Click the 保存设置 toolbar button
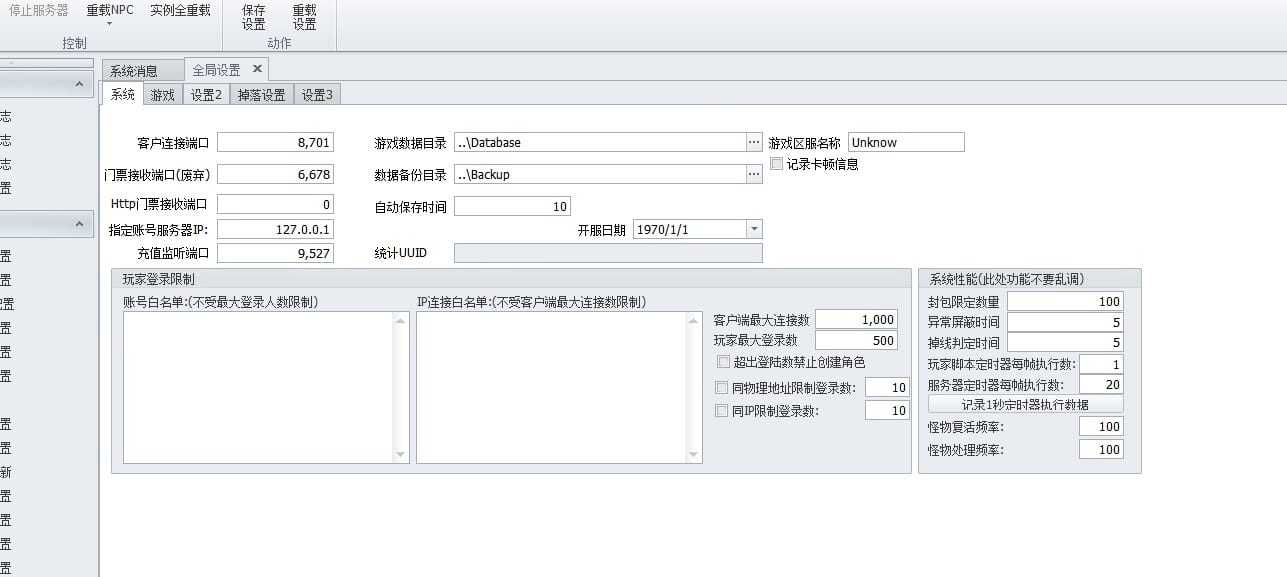Screen dimensions: 1287x577 [x=254, y=17]
